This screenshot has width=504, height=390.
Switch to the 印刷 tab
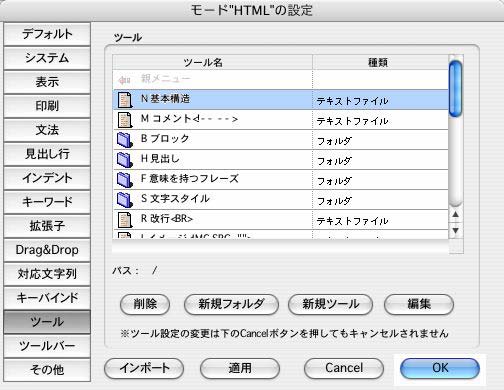47,106
